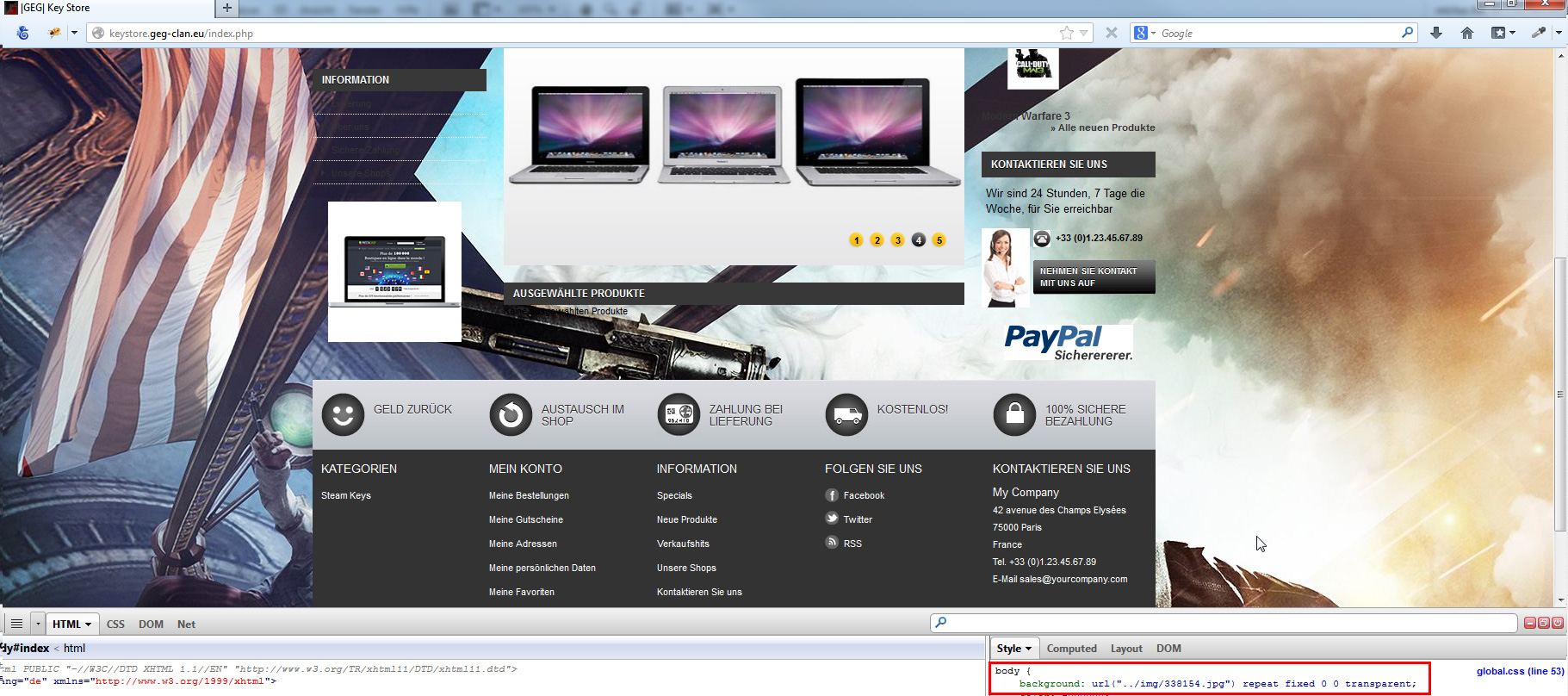This screenshot has width=1568, height=696.
Task: Close the Firebug panel
Action: pos(1558,623)
